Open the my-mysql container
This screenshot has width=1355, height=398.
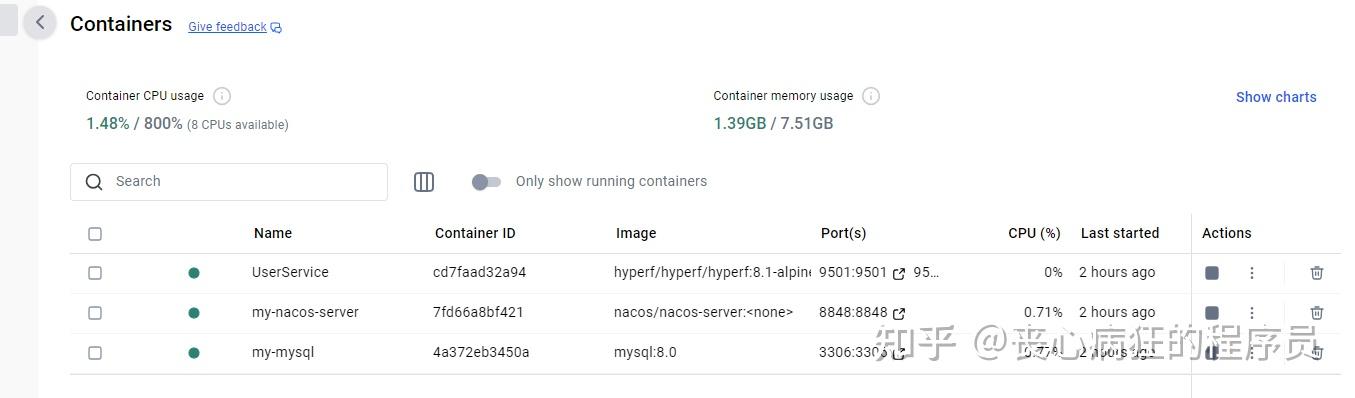(283, 352)
